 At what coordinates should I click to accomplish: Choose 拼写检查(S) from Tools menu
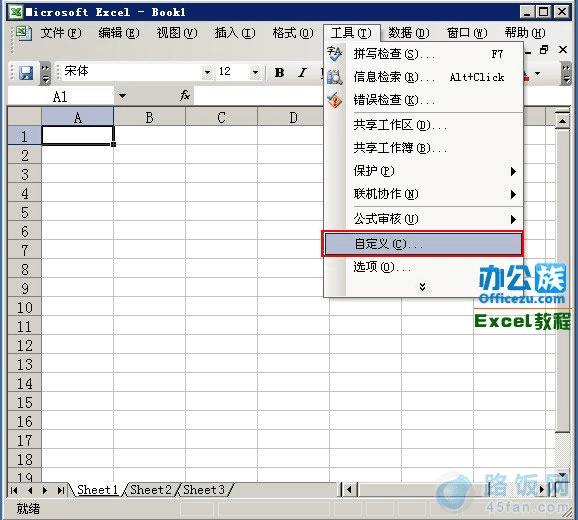point(423,54)
